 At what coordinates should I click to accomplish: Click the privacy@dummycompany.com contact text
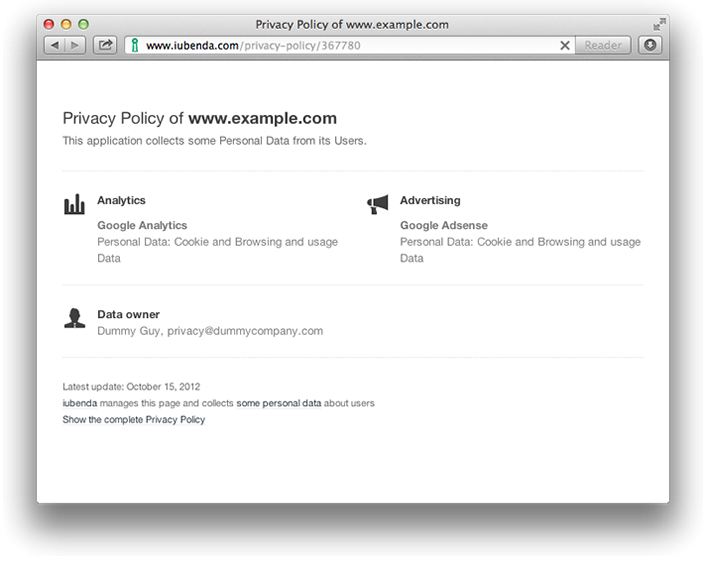click(x=245, y=331)
